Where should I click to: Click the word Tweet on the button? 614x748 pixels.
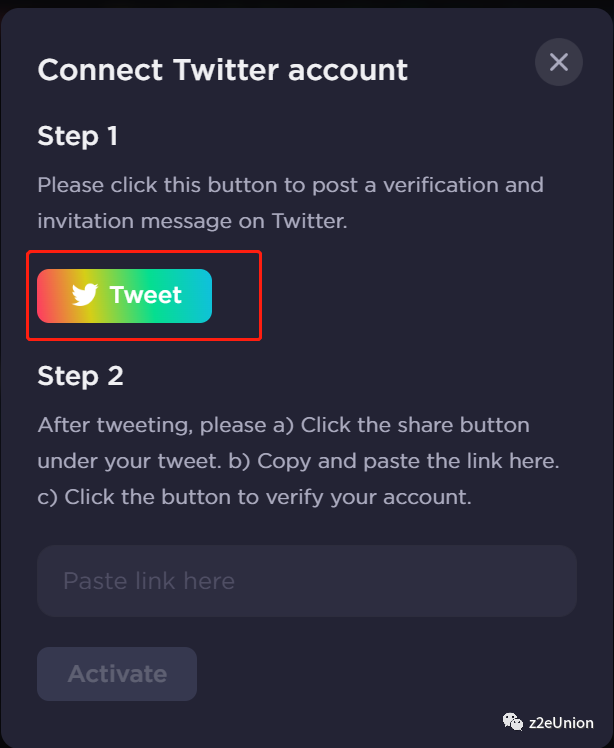click(x=146, y=295)
